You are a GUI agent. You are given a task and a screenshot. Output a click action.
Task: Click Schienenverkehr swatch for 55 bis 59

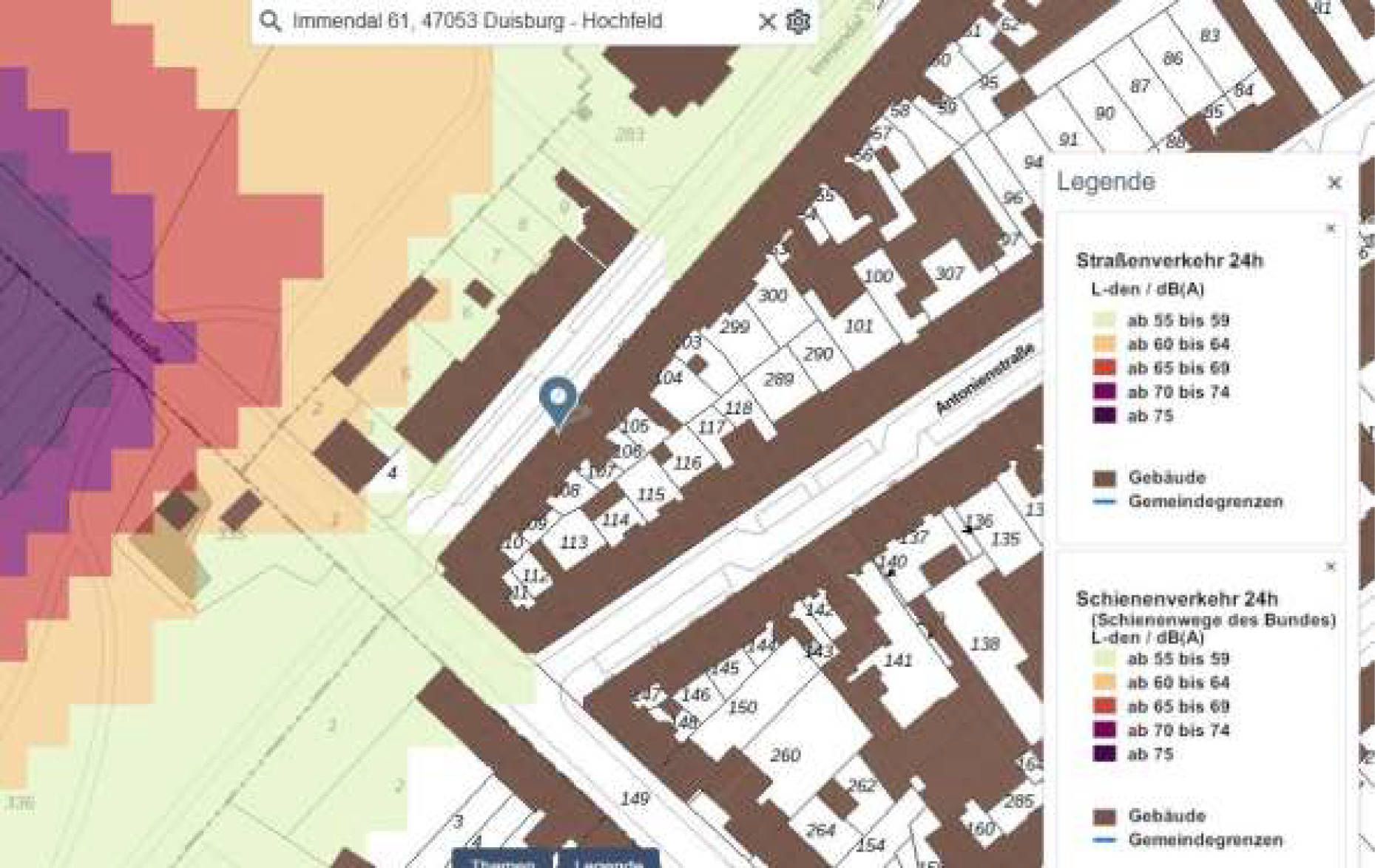1104,659
